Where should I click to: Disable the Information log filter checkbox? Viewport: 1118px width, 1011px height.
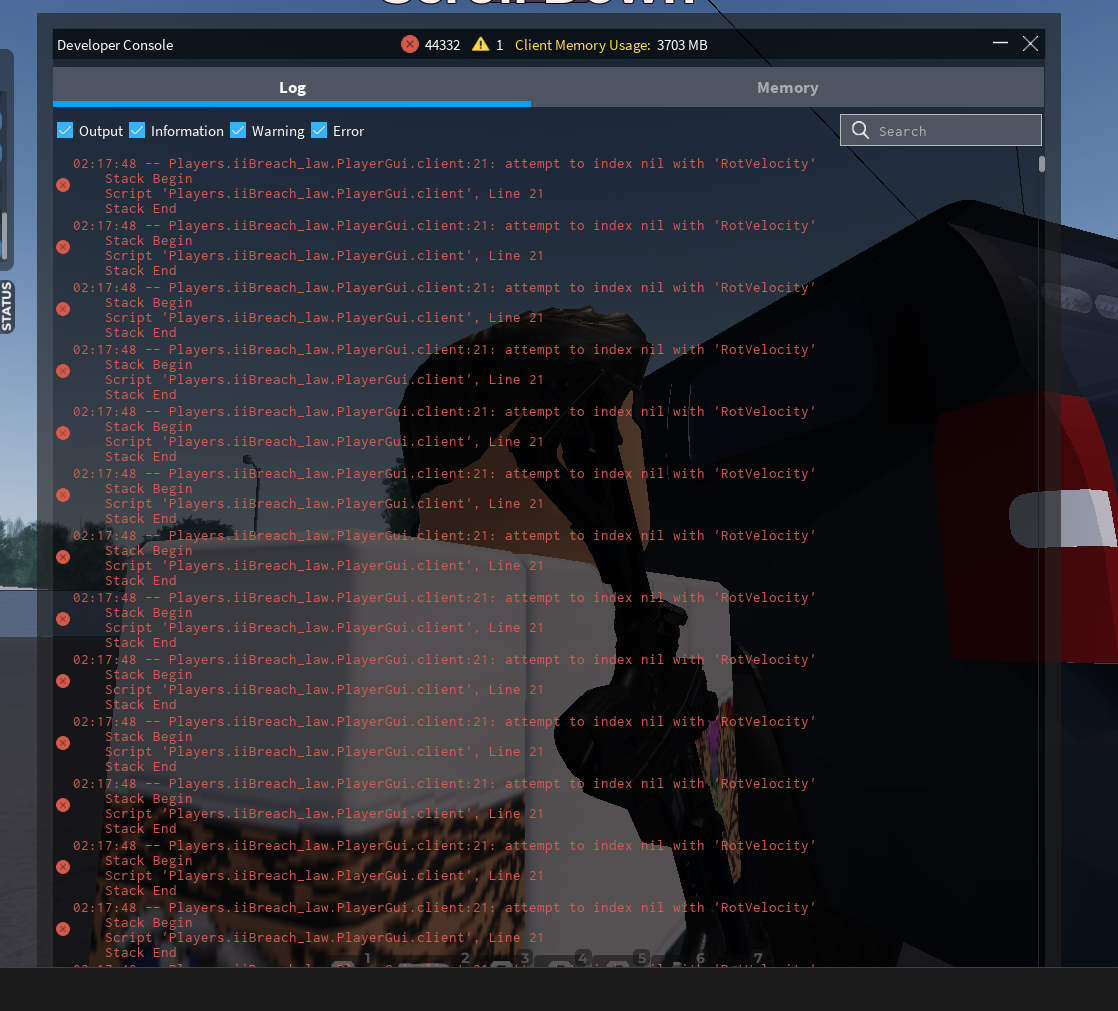click(x=137, y=130)
